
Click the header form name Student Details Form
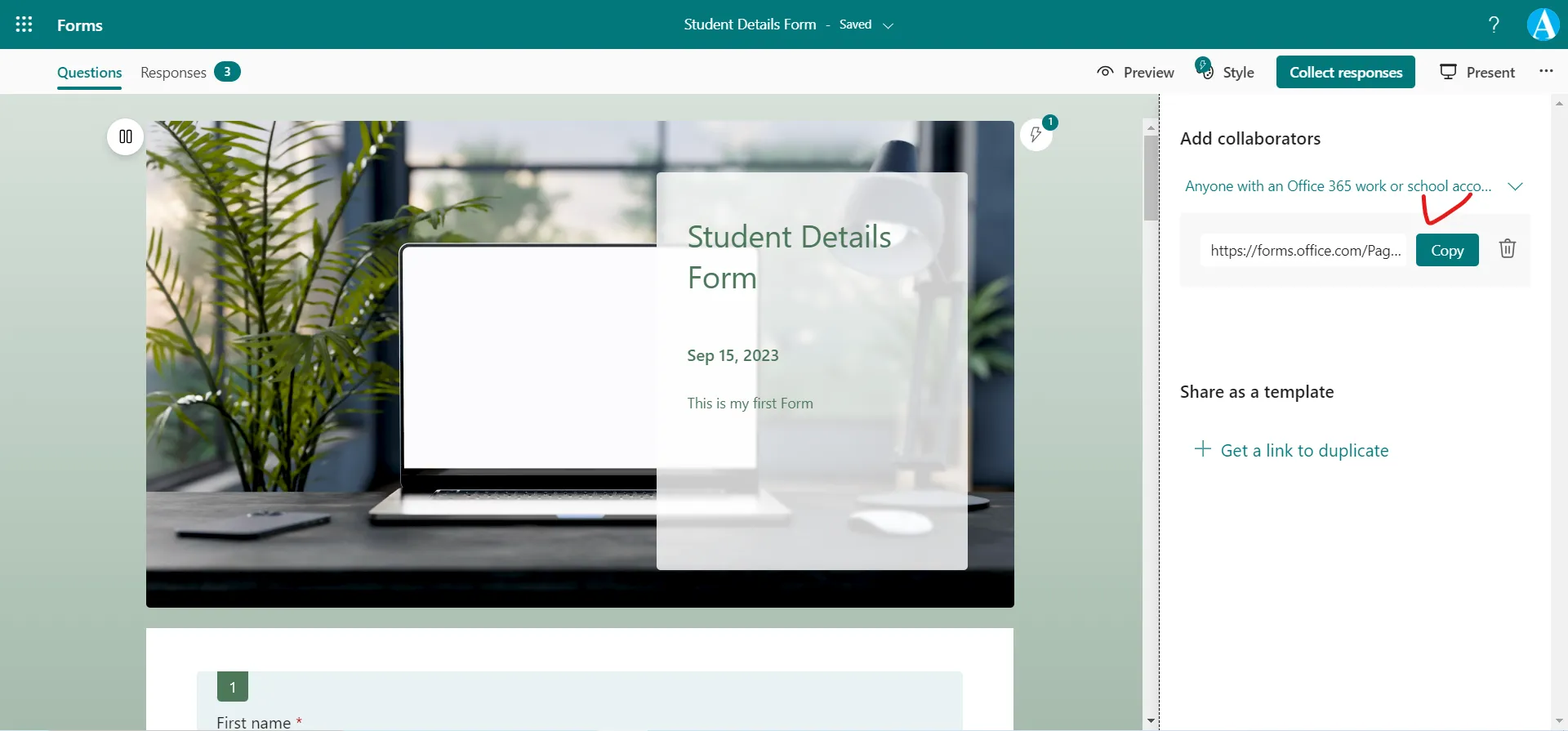[750, 25]
